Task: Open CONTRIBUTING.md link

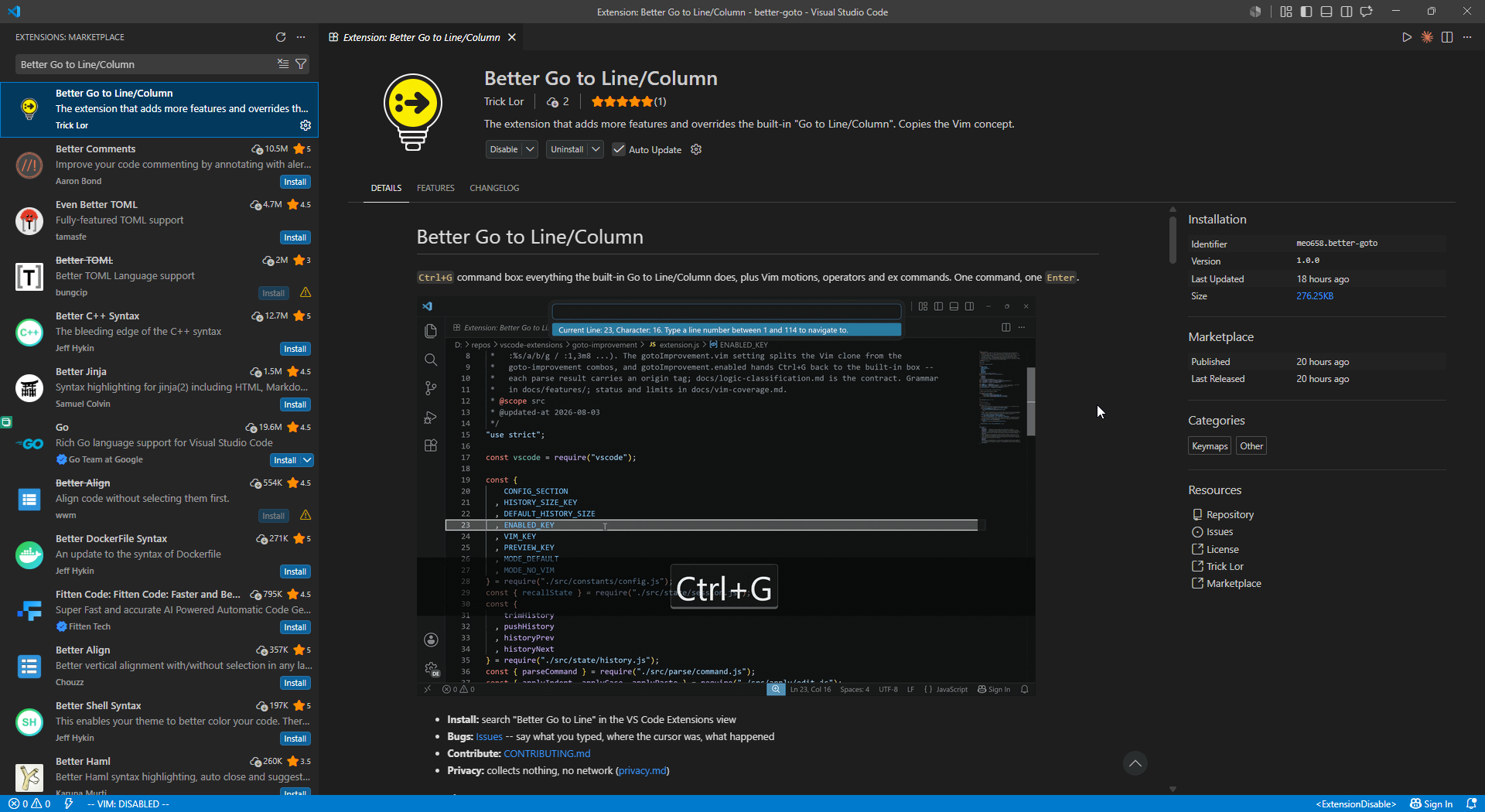Action: 547,753
